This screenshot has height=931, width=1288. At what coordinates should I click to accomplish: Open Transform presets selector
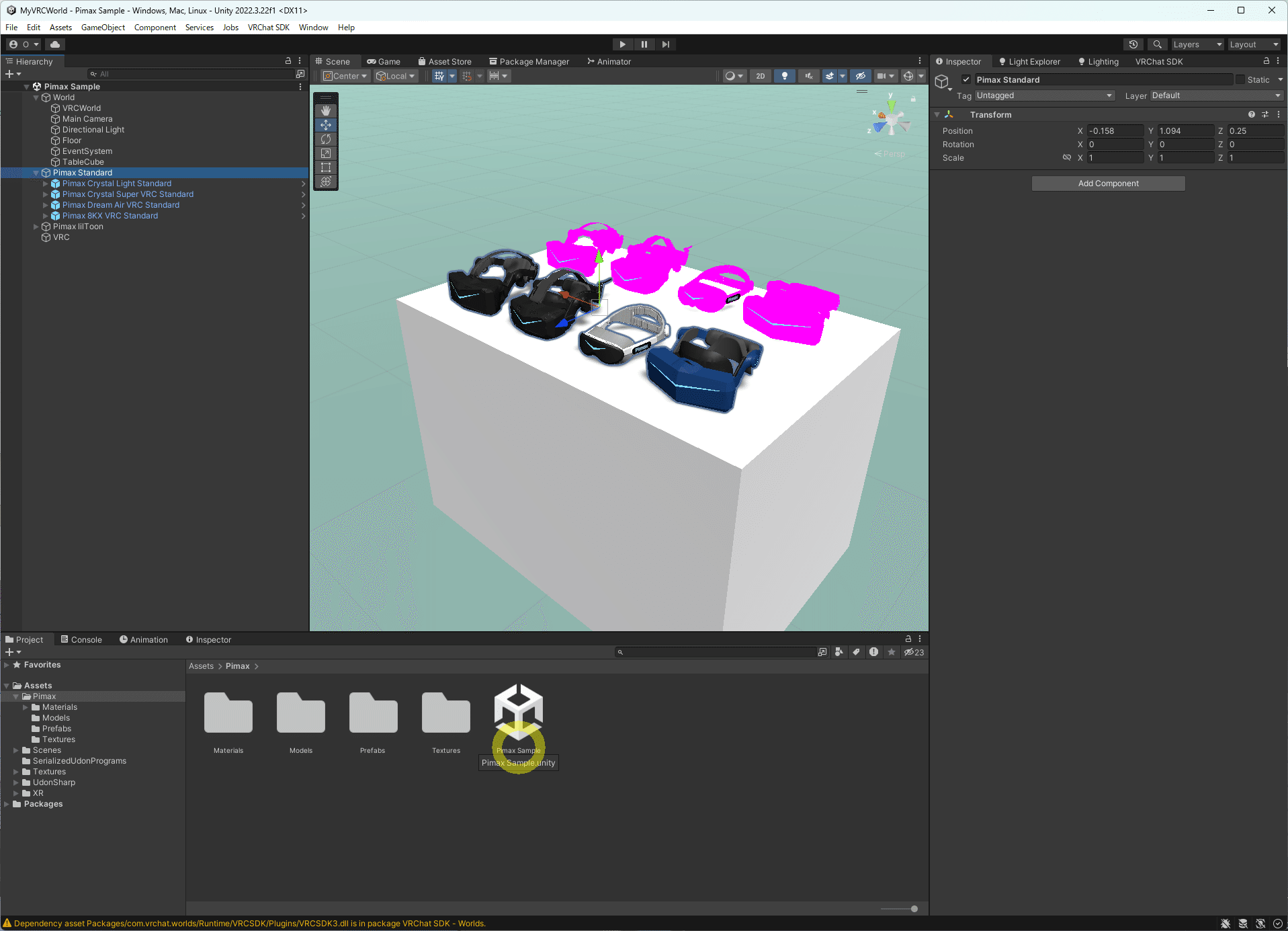pos(1265,115)
